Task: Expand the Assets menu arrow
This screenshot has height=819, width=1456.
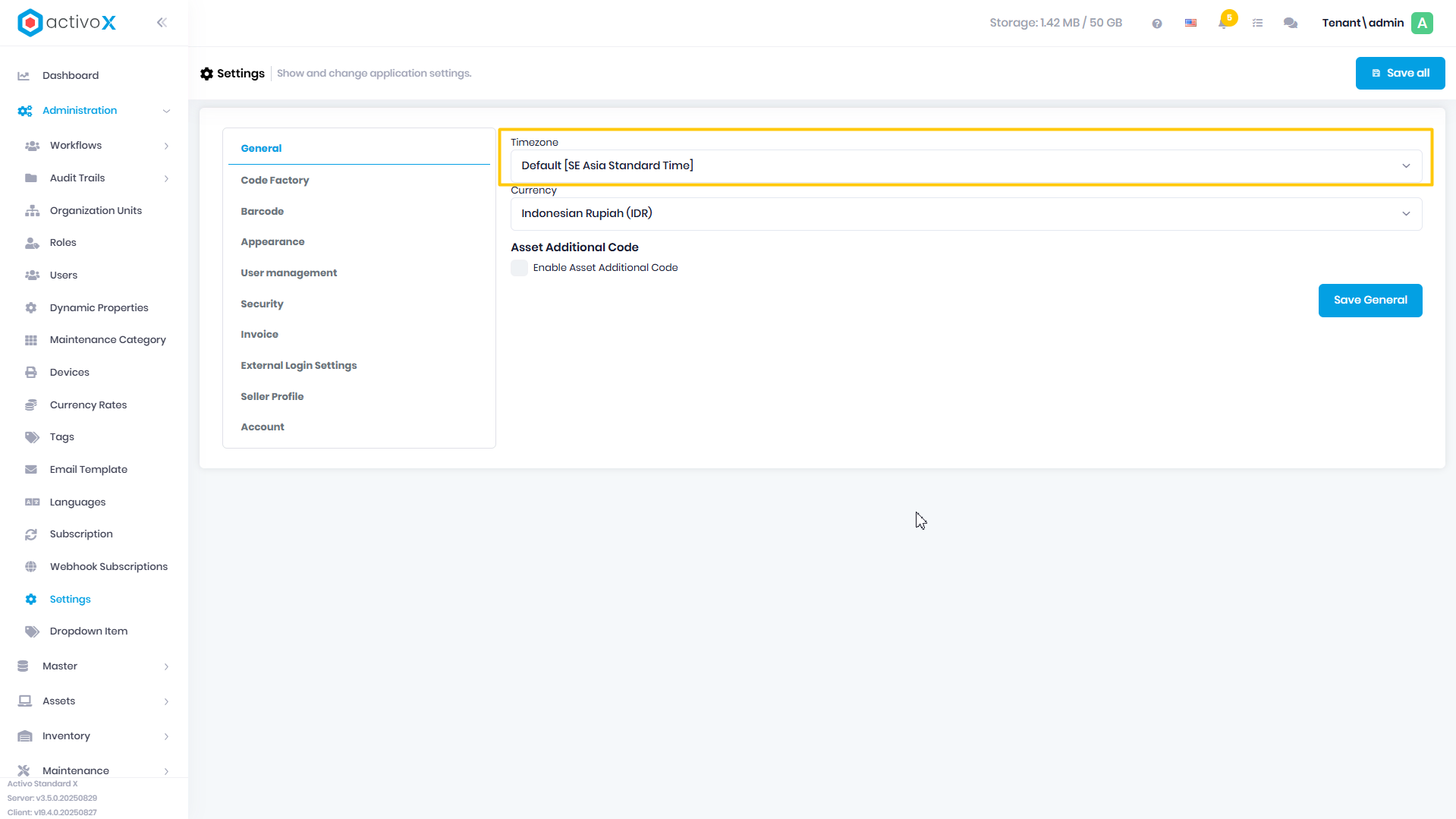Action: pos(166,701)
